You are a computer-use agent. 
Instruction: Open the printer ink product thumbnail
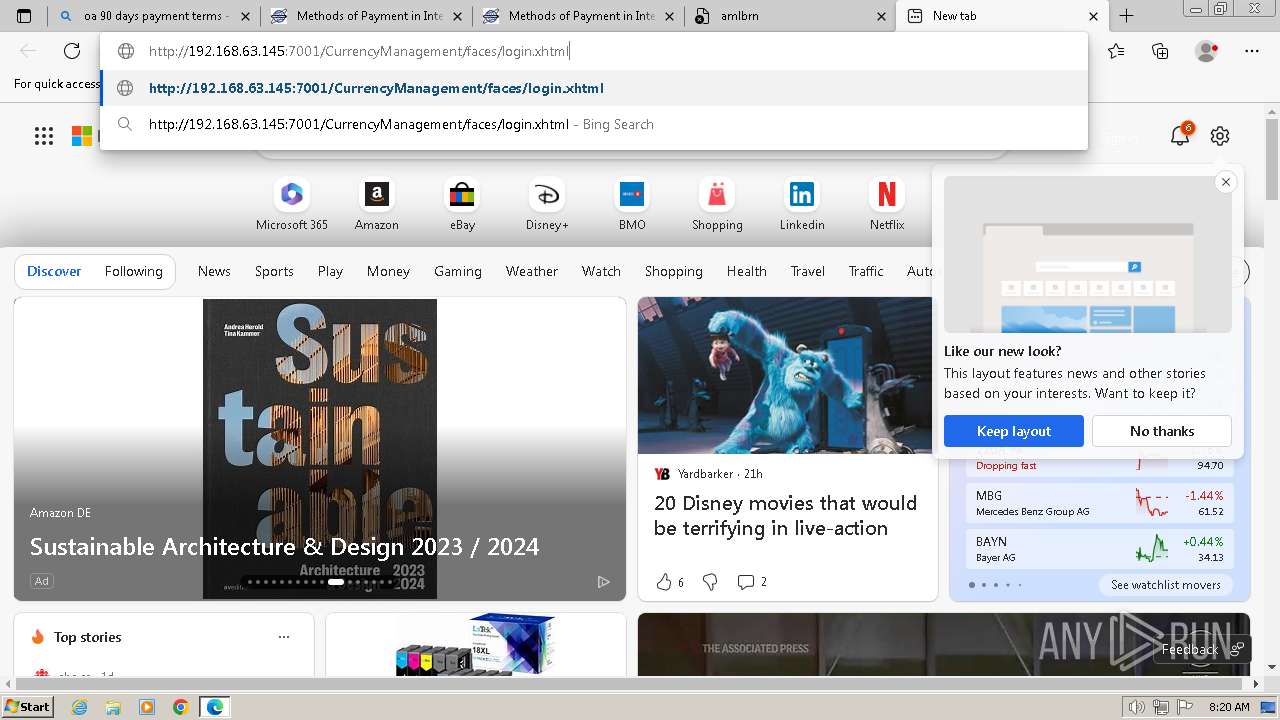tap(476, 644)
